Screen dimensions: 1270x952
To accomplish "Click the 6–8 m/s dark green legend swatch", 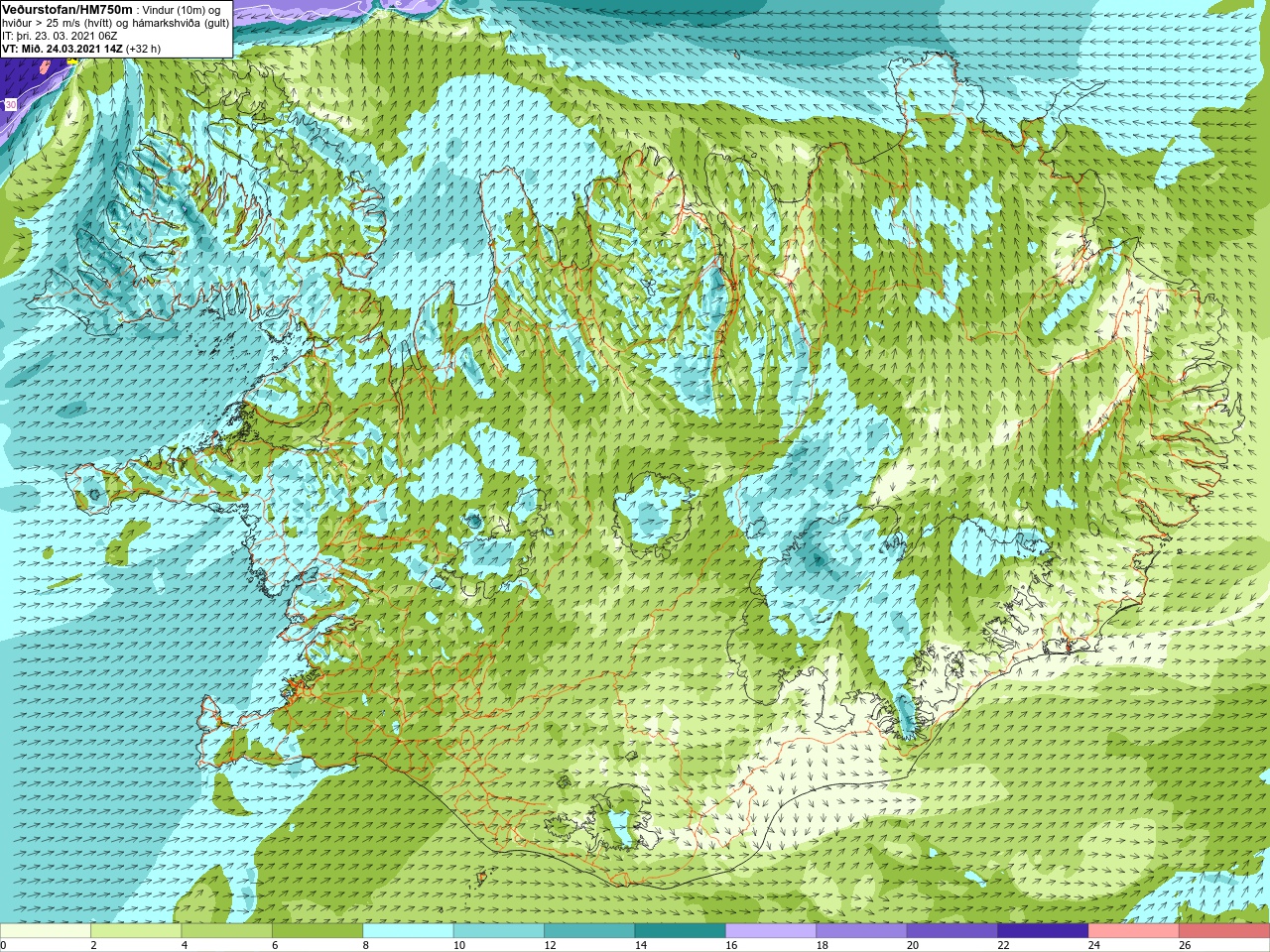I will click(317, 931).
